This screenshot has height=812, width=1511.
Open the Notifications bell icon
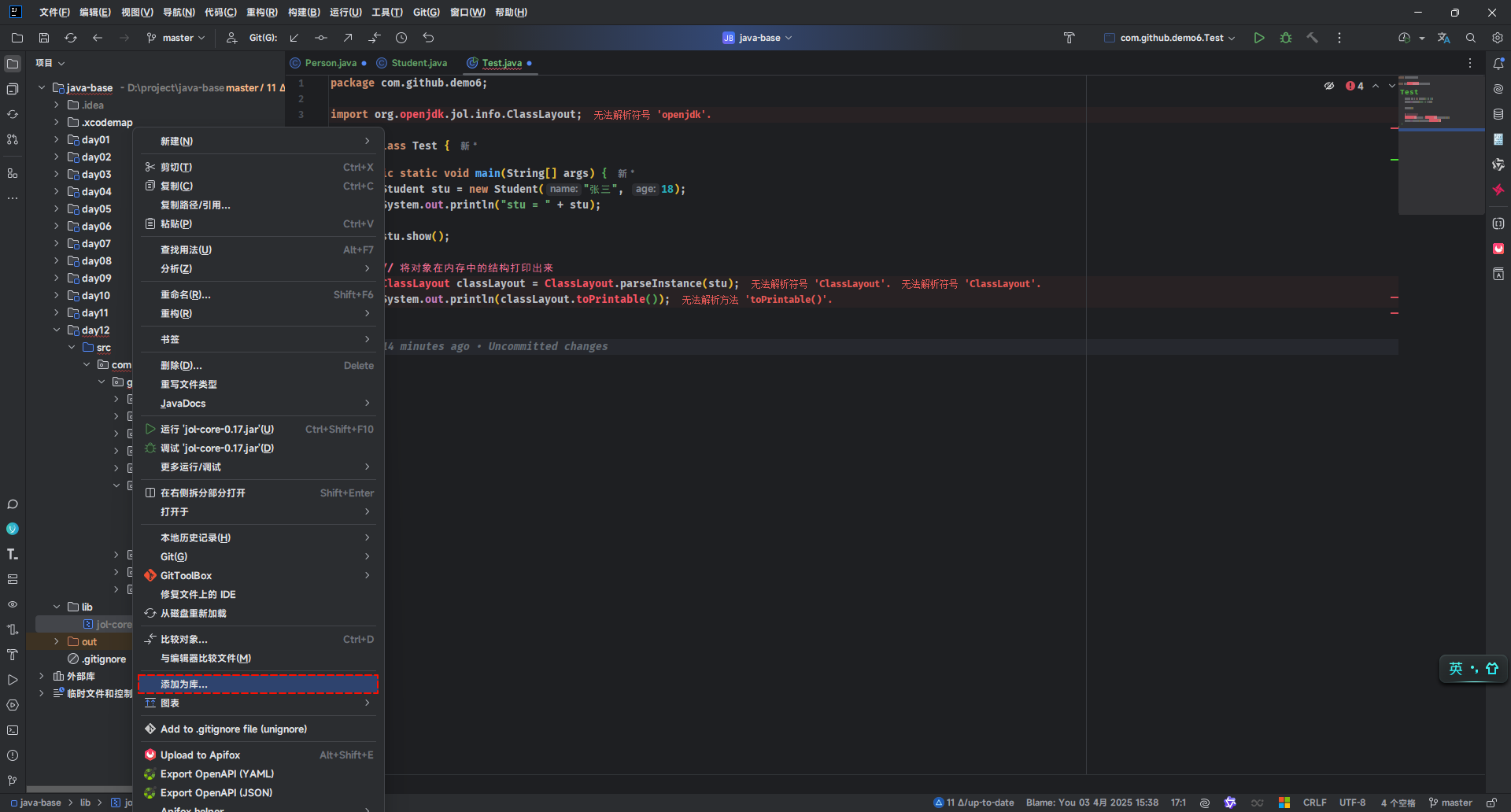point(1498,64)
